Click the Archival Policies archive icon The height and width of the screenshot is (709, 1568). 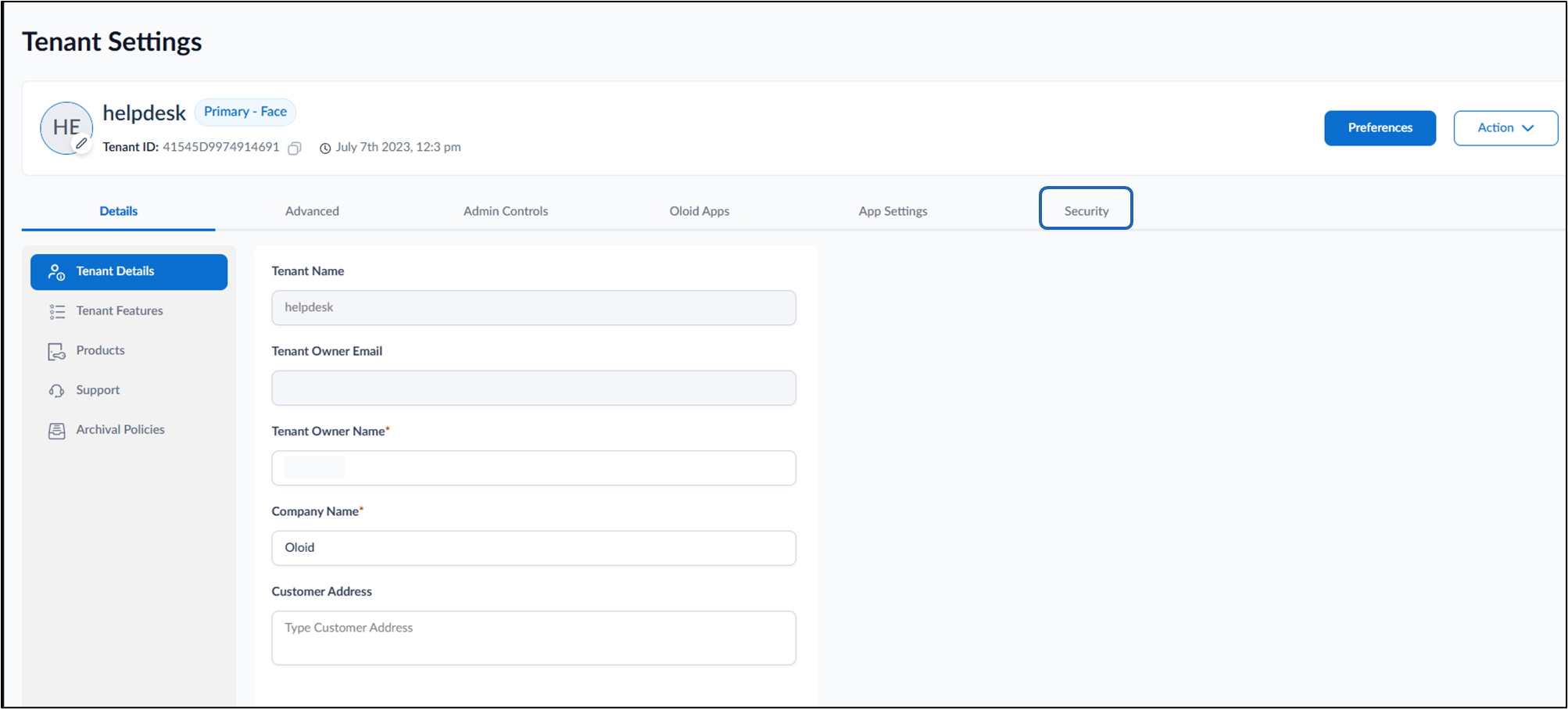tap(57, 431)
